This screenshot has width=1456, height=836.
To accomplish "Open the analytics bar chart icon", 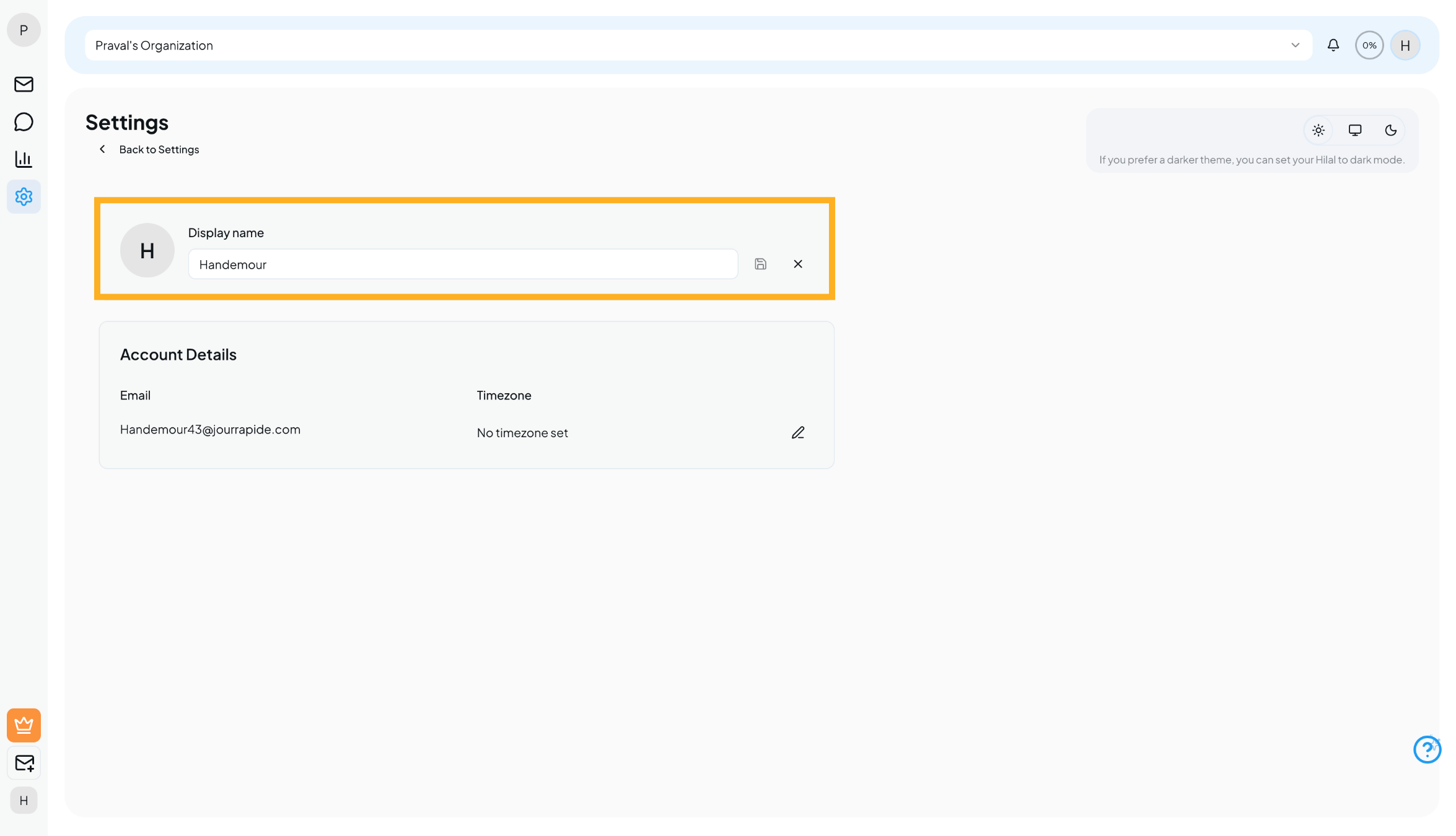I will 24,159.
